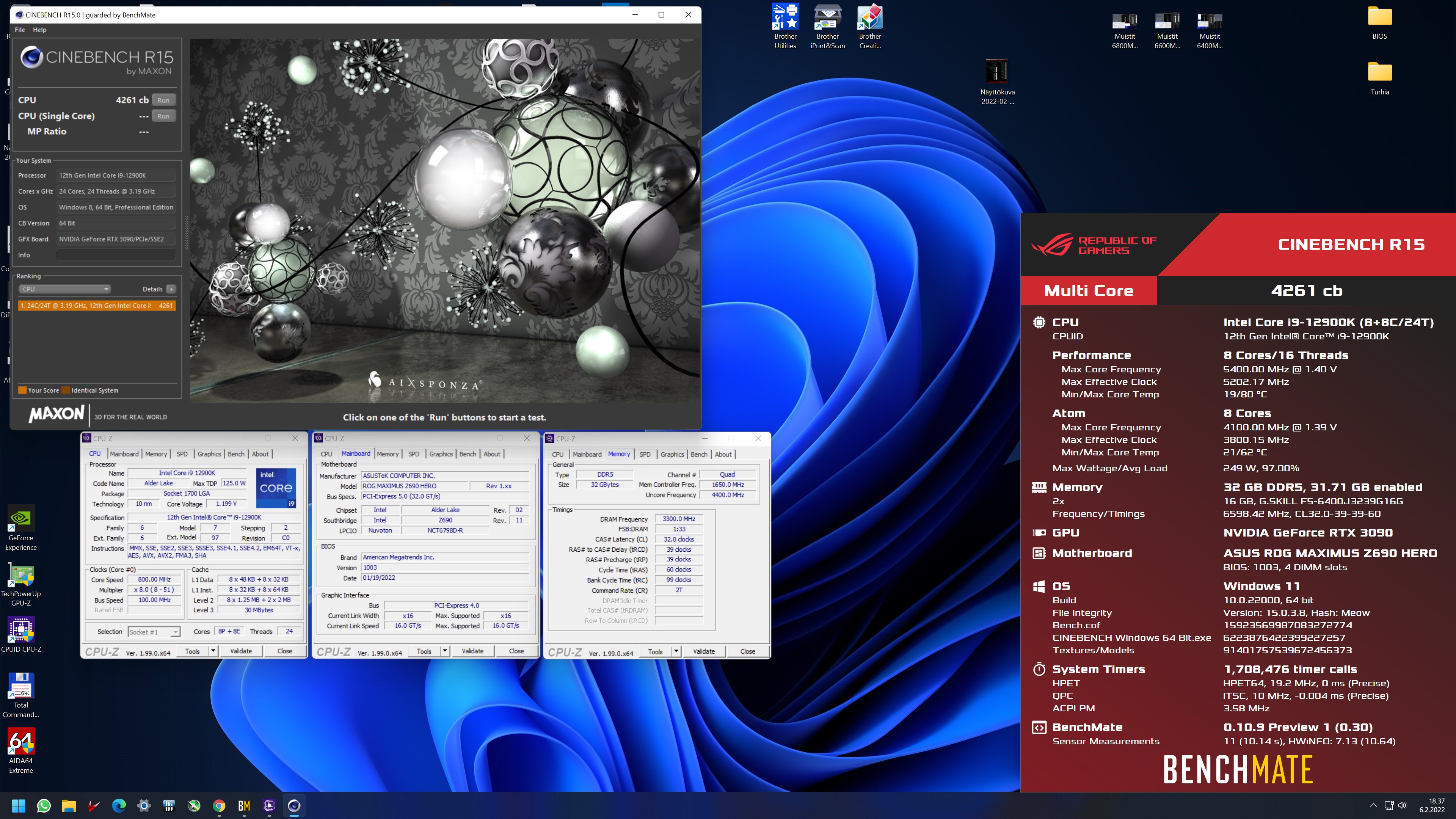Image resolution: width=1456 pixels, height=819 pixels.
Task: Open BenchMate from the taskbar
Action: [244, 805]
